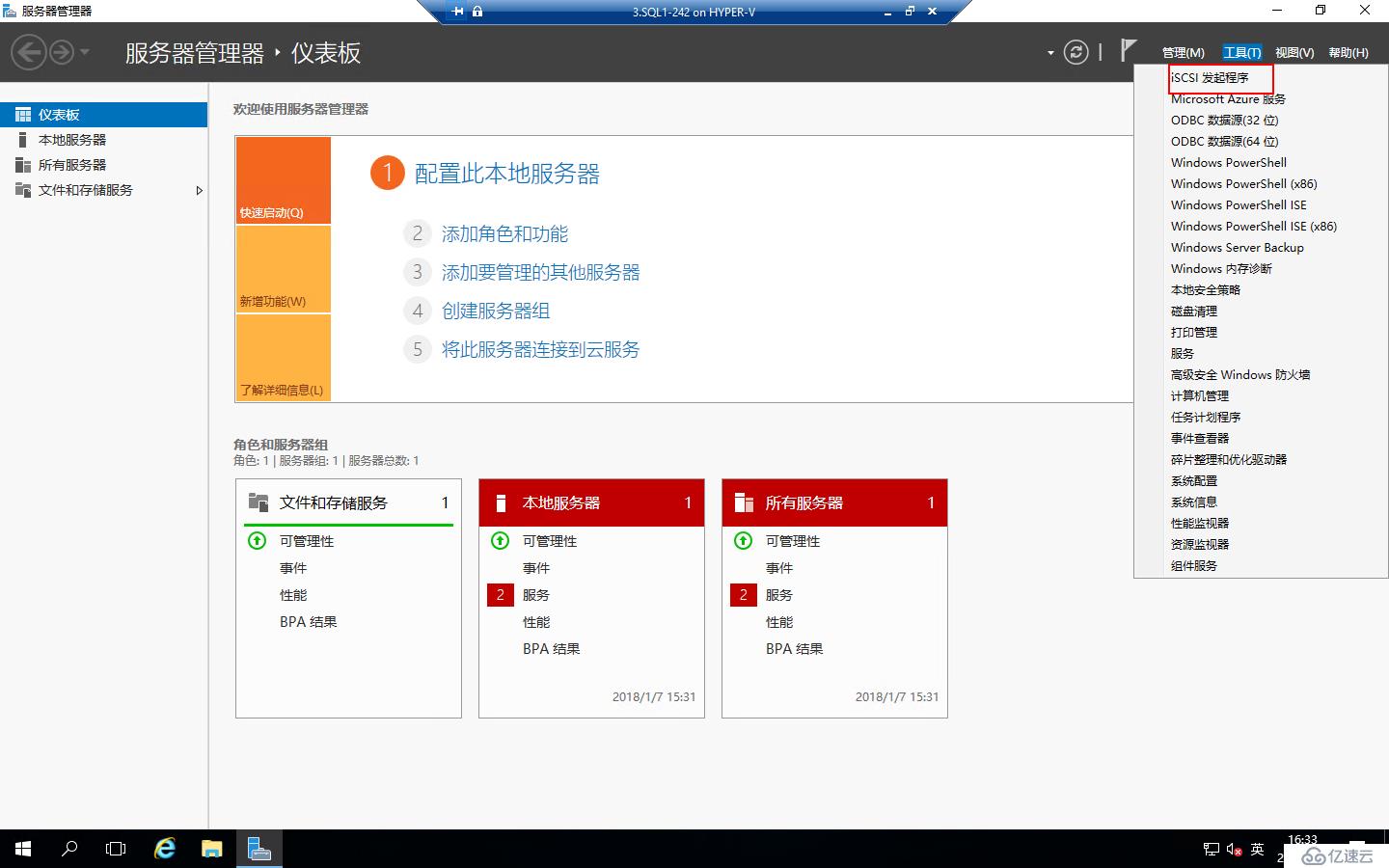The image size is (1389, 868).
Task: Open the 帮助(H) menu
Action: pos(1348,53)
